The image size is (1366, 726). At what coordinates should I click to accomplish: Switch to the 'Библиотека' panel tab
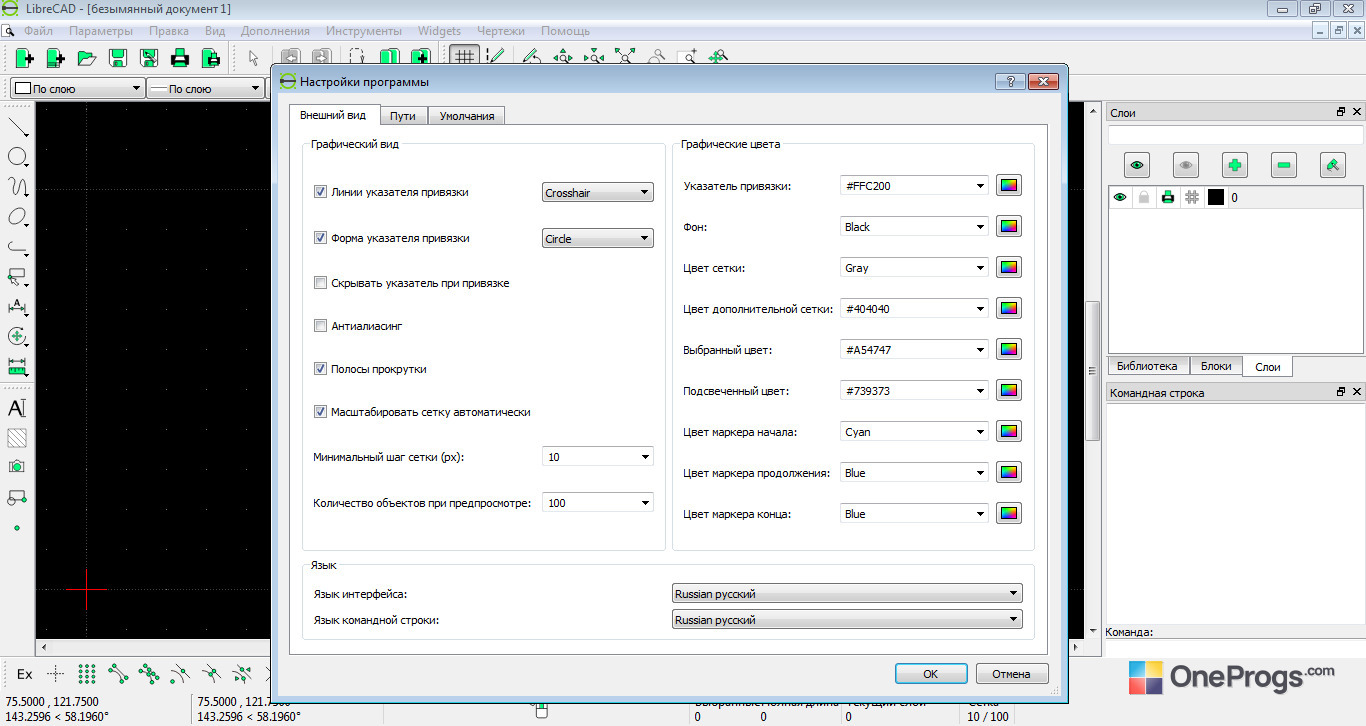[1147, 366]
